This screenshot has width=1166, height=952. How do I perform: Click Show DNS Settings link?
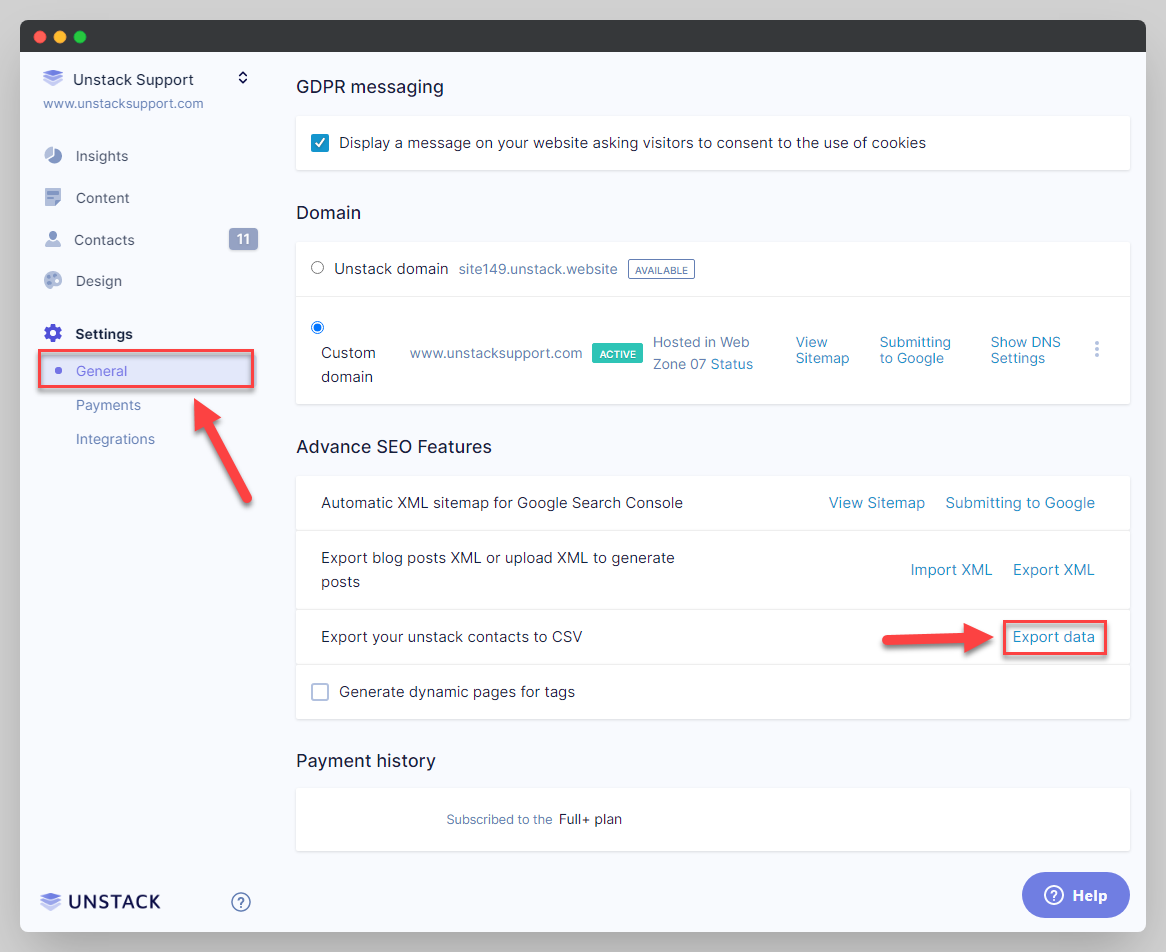[x=1025, y=350]
